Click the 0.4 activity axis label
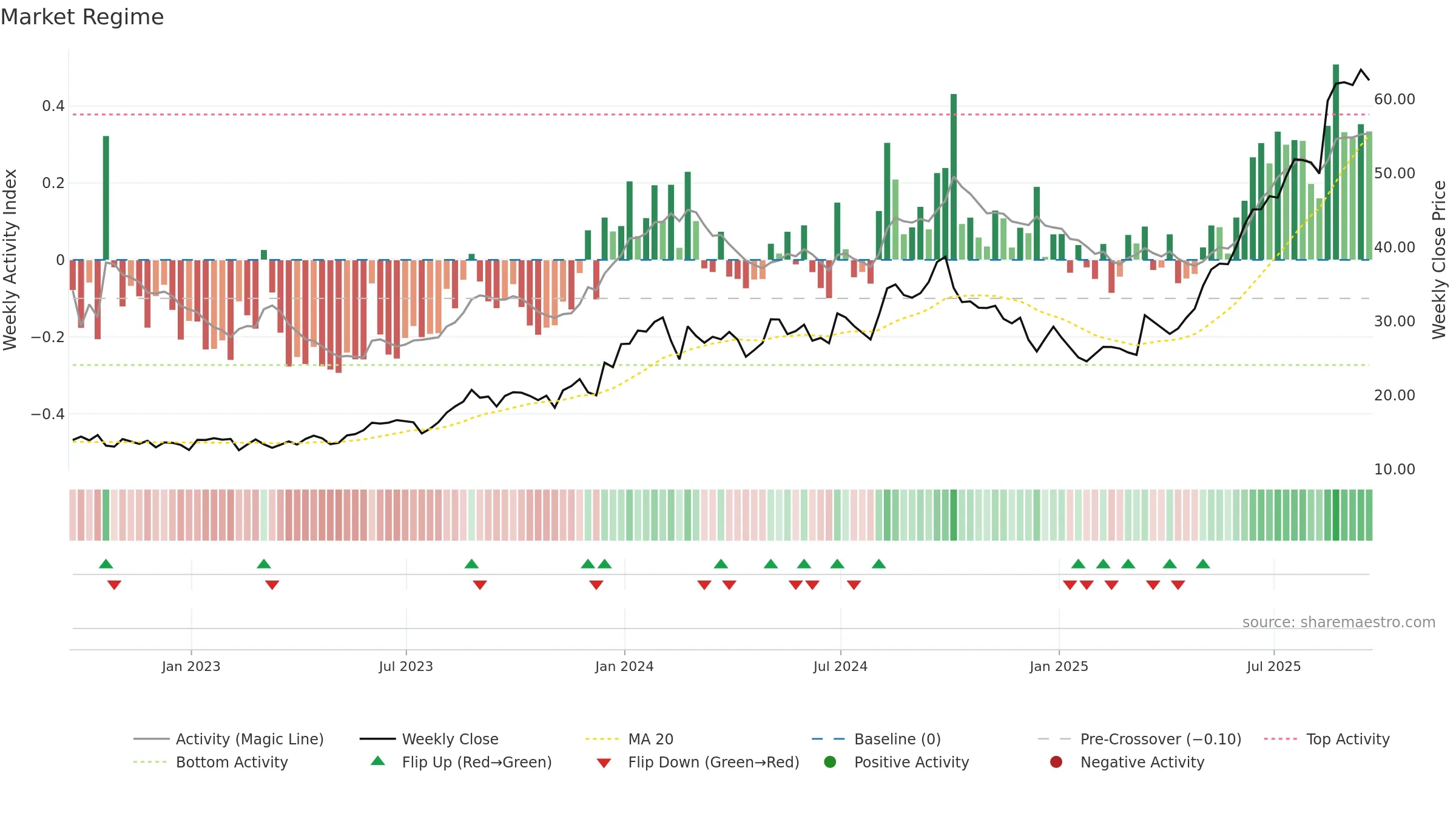Viewport: 1456px width, 819px height. [x=53, y=106]
